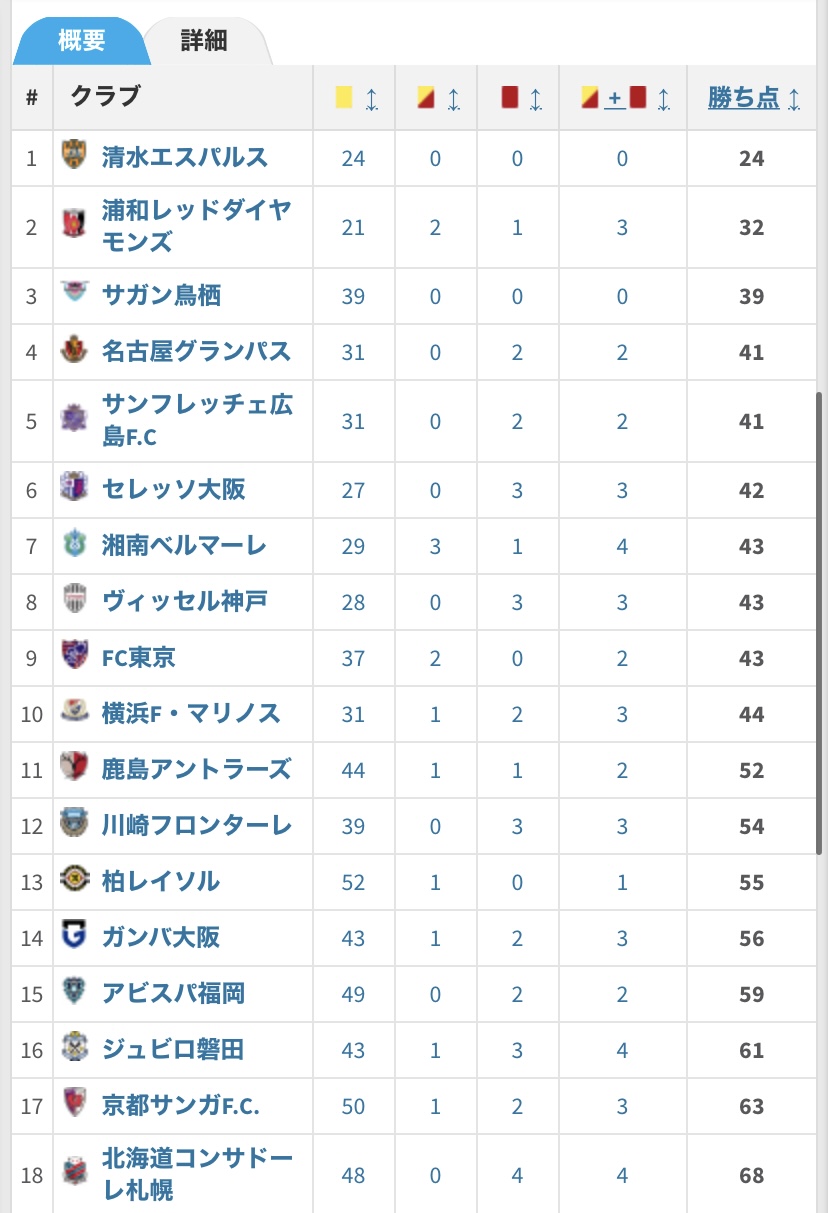Click the Kashiwa Reysol crest icon
This screenshot has height=1213, width=828.
(x=74, y=881)
